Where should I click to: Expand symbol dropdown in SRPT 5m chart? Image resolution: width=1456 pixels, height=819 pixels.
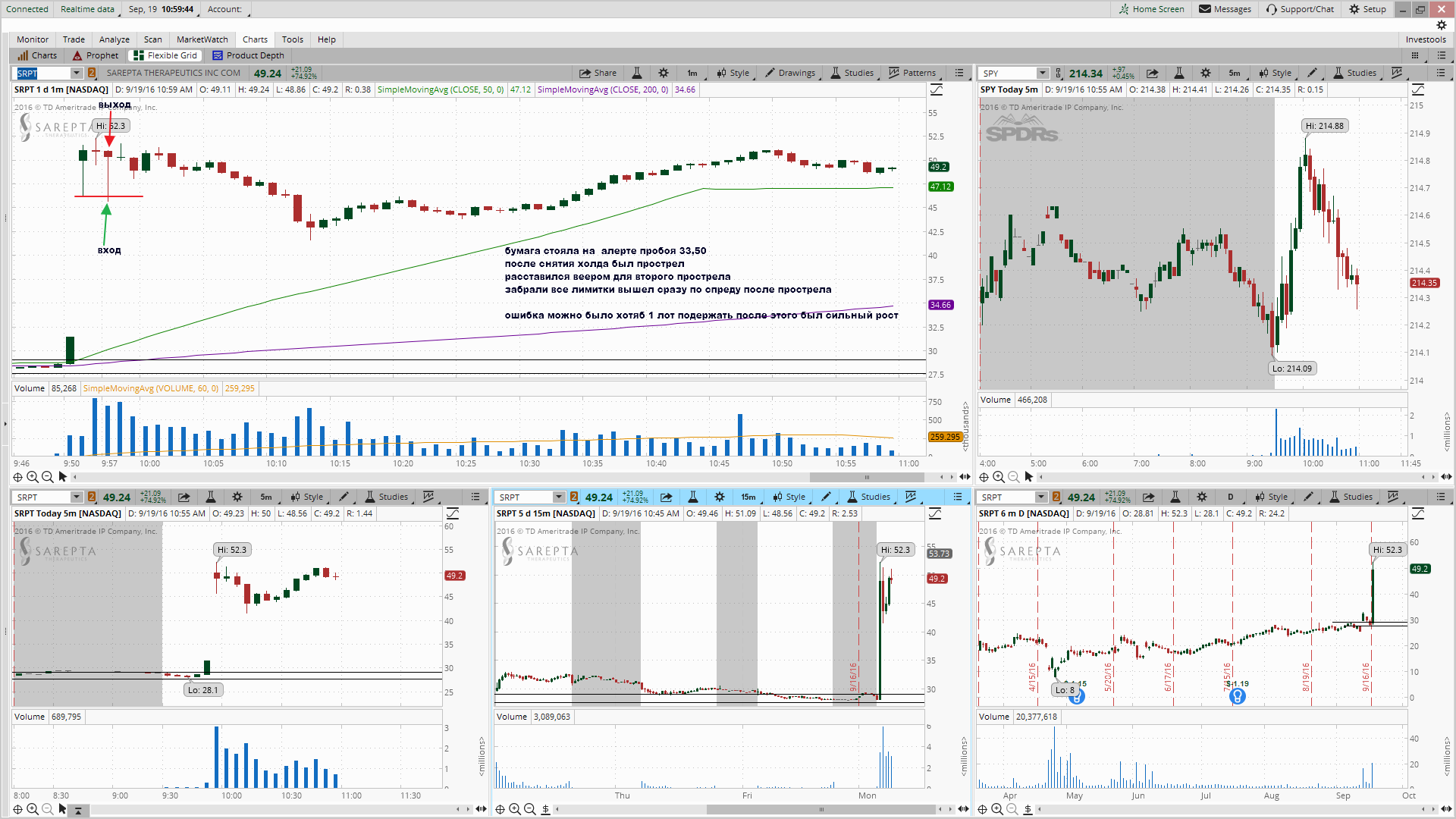pyautogui.click(x=76, y=497)
